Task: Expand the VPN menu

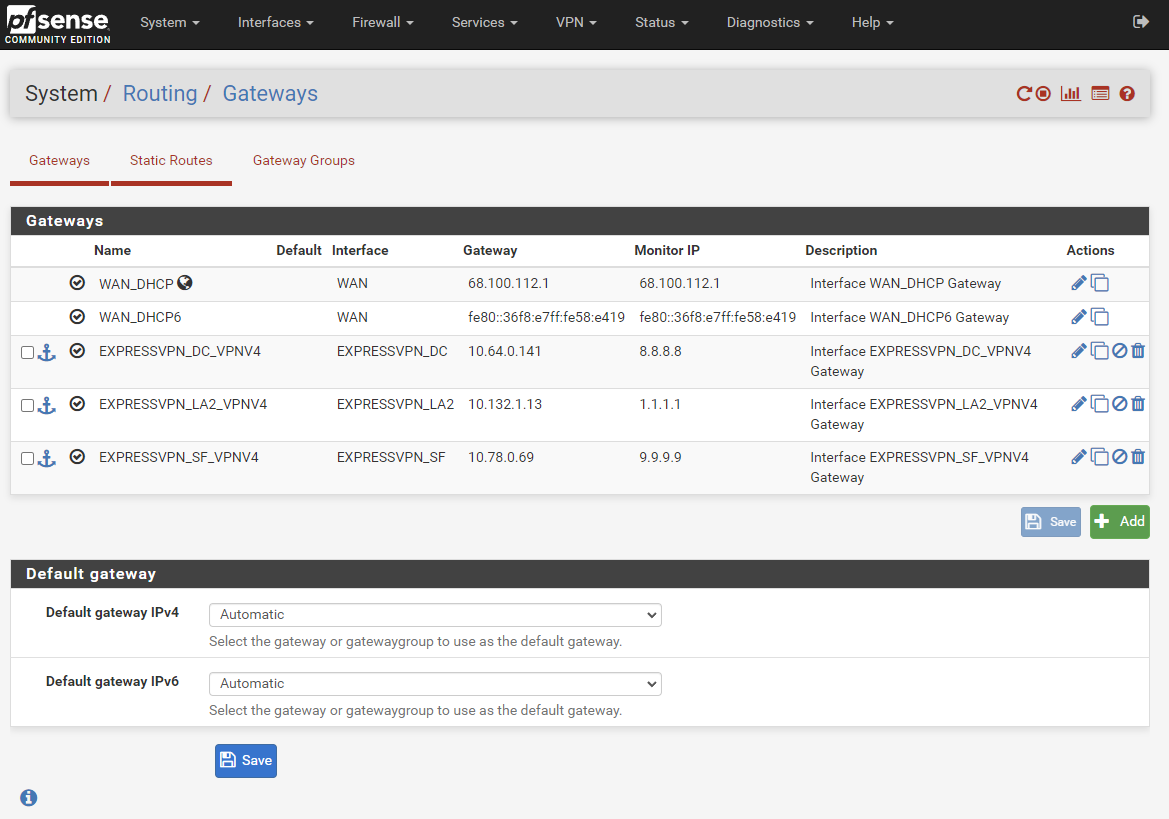Action: [x=576, y=22]
